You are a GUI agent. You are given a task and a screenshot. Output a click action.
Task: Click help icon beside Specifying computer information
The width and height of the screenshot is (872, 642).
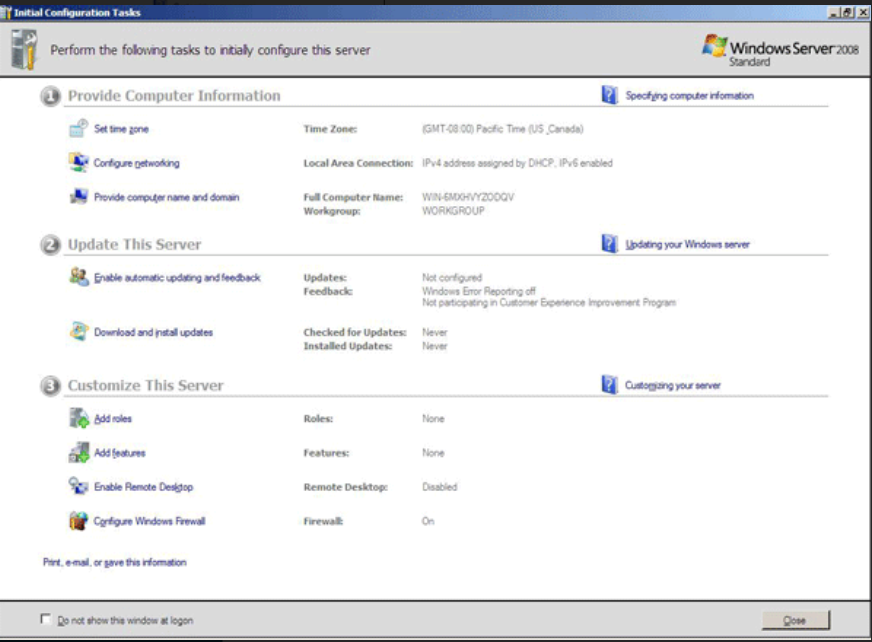[x=610, y=95]
